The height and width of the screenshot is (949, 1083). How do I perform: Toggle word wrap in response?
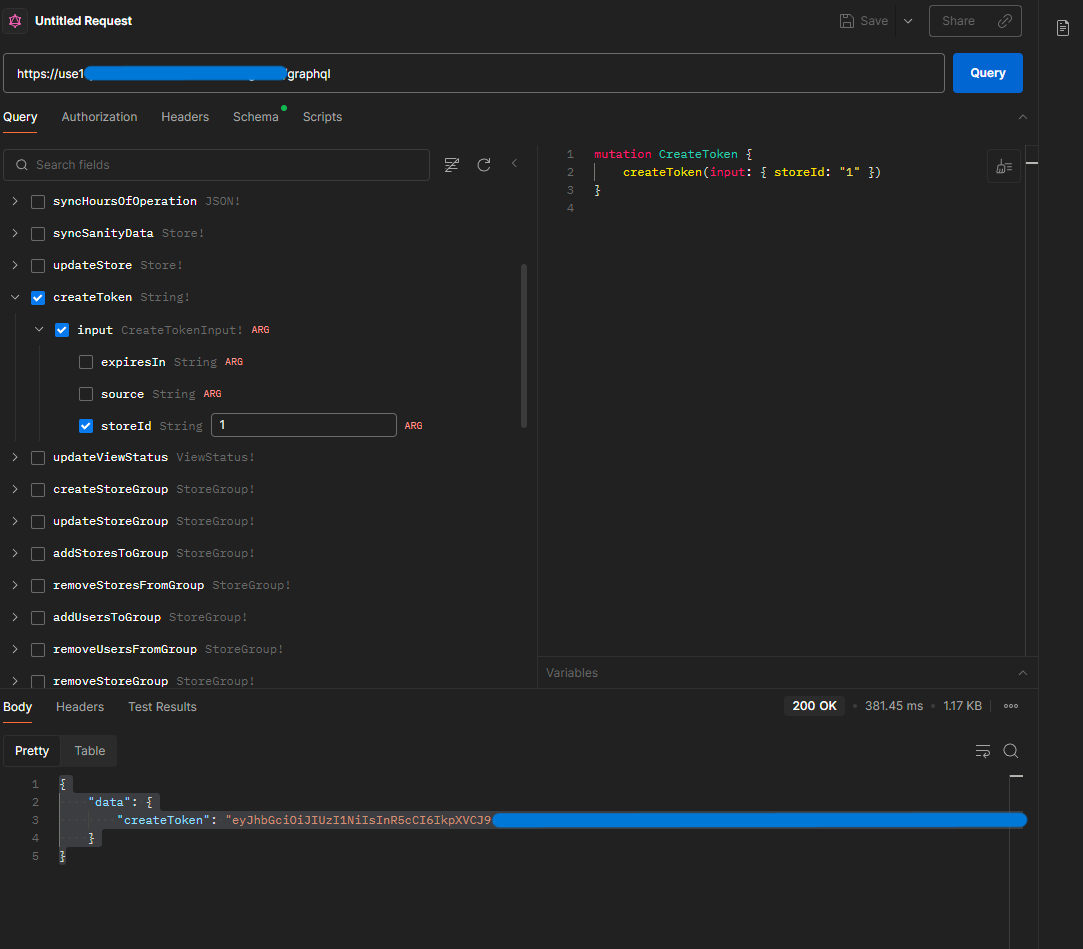(x=983, y=751)
